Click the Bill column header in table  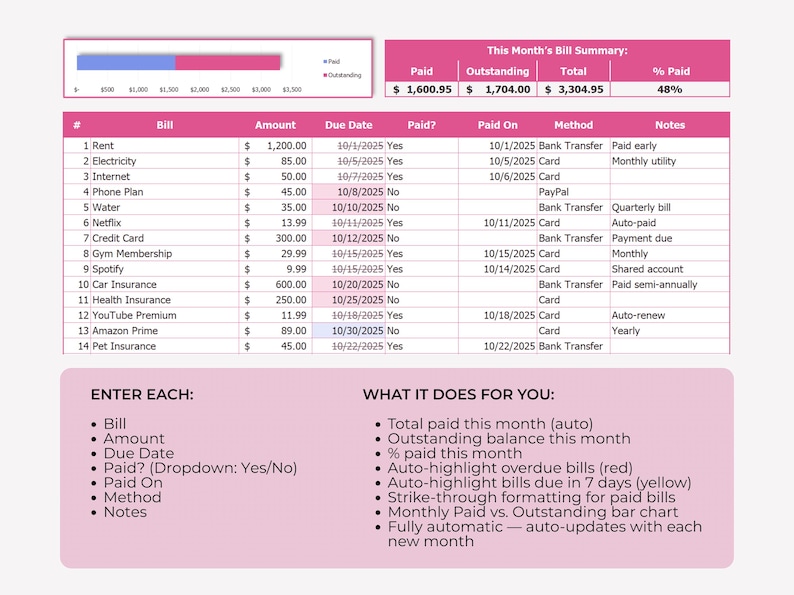tap(165, 125)
